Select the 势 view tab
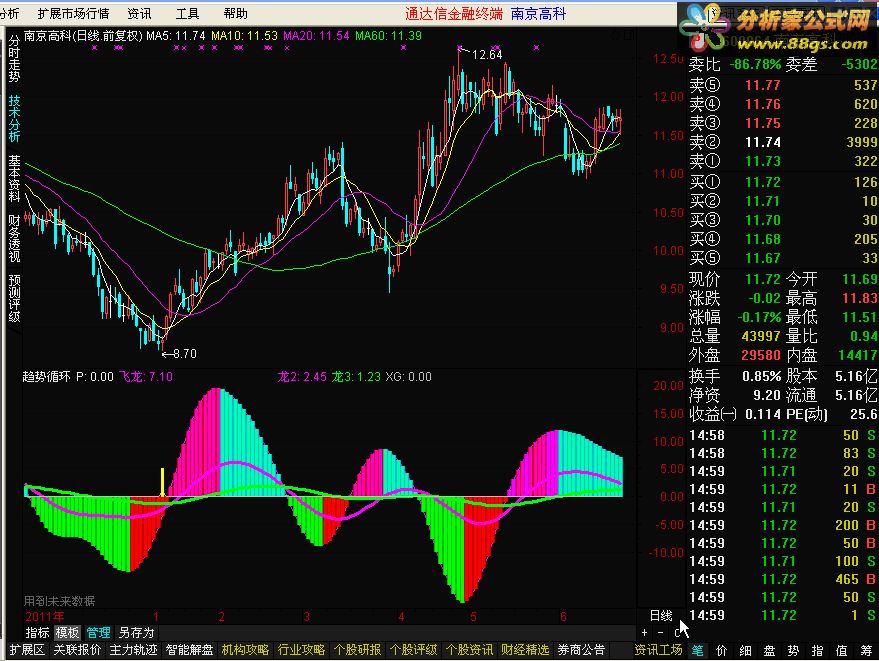This screenshot has height=661, width=879. point(793,651)
